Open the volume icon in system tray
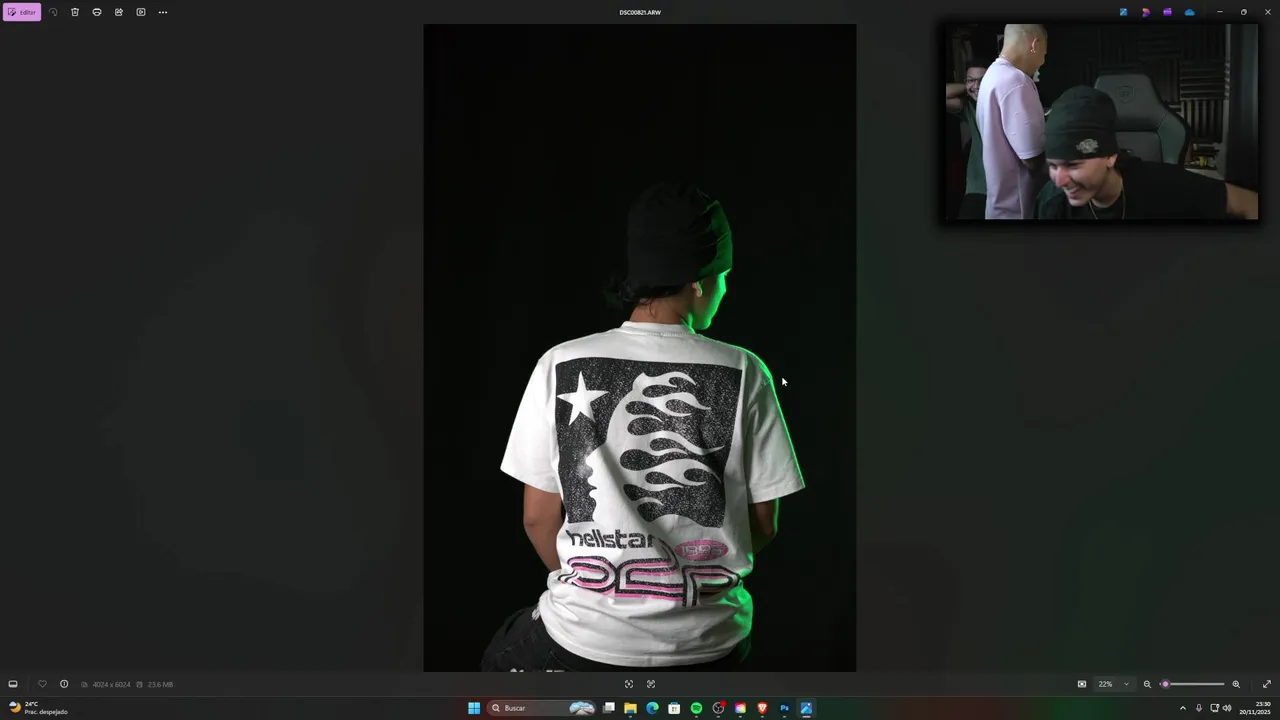 1227,708
